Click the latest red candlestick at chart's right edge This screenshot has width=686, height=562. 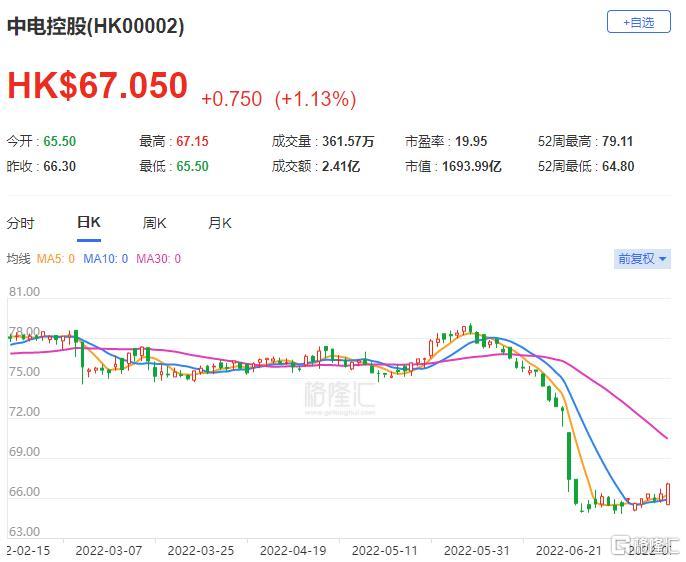coord(668,494)
